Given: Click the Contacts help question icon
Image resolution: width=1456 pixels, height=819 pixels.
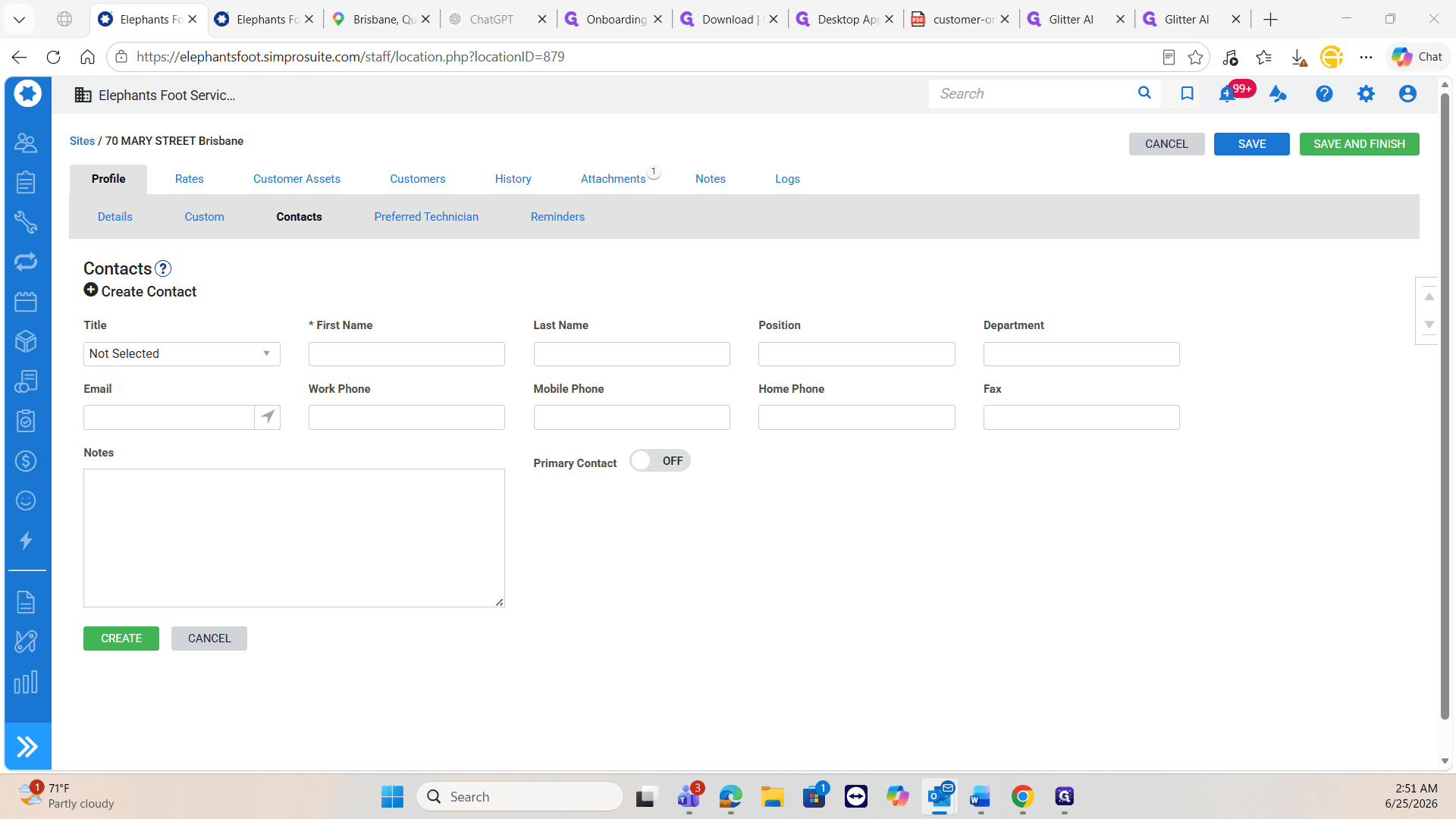Looking at the screenshot, I should 163,268.
